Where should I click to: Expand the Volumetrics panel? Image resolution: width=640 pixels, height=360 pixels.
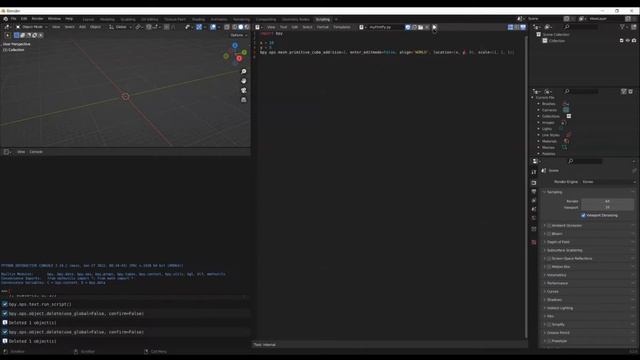point(556,275)
